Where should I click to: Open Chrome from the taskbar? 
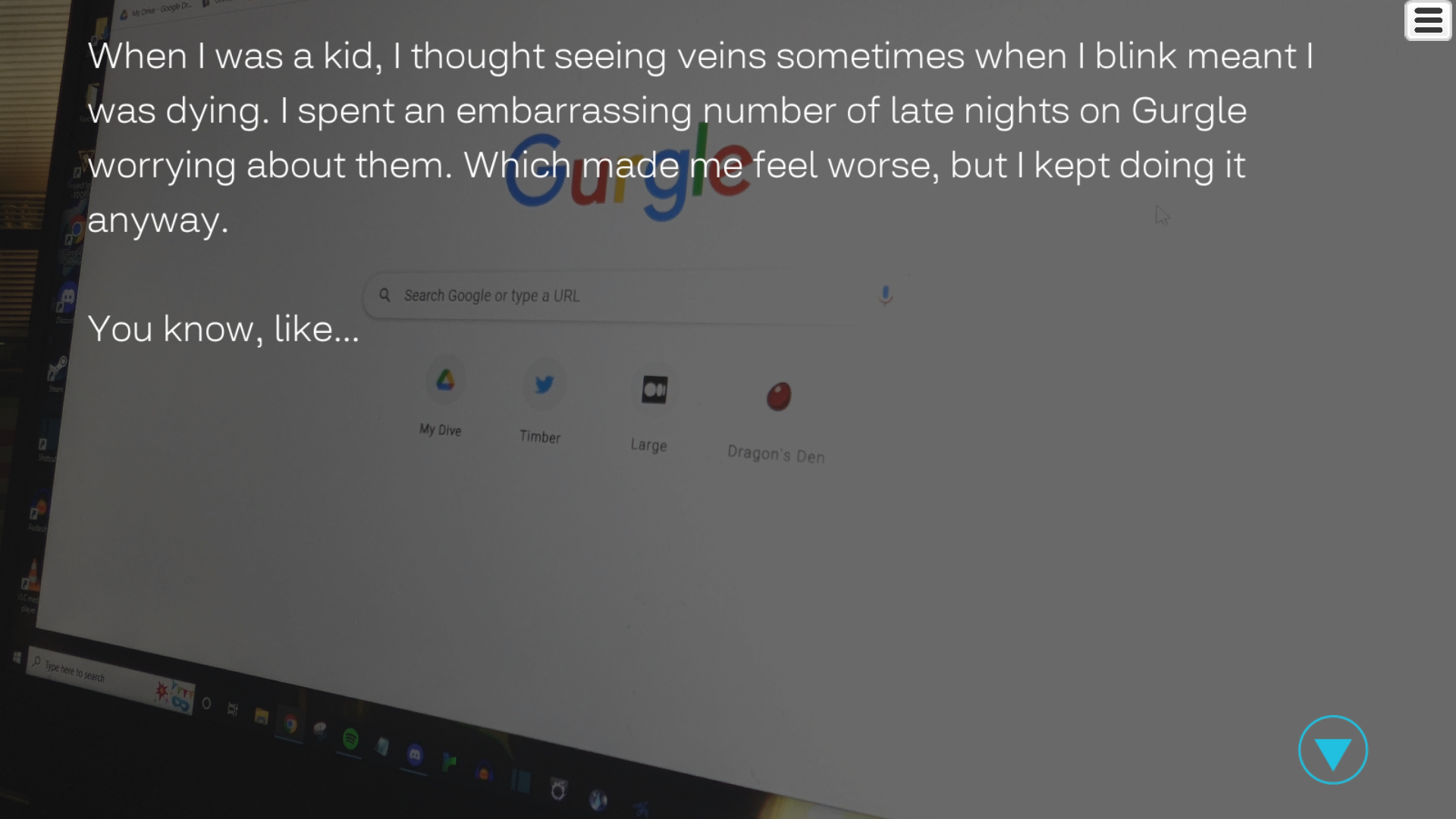[x=290, y=724]
